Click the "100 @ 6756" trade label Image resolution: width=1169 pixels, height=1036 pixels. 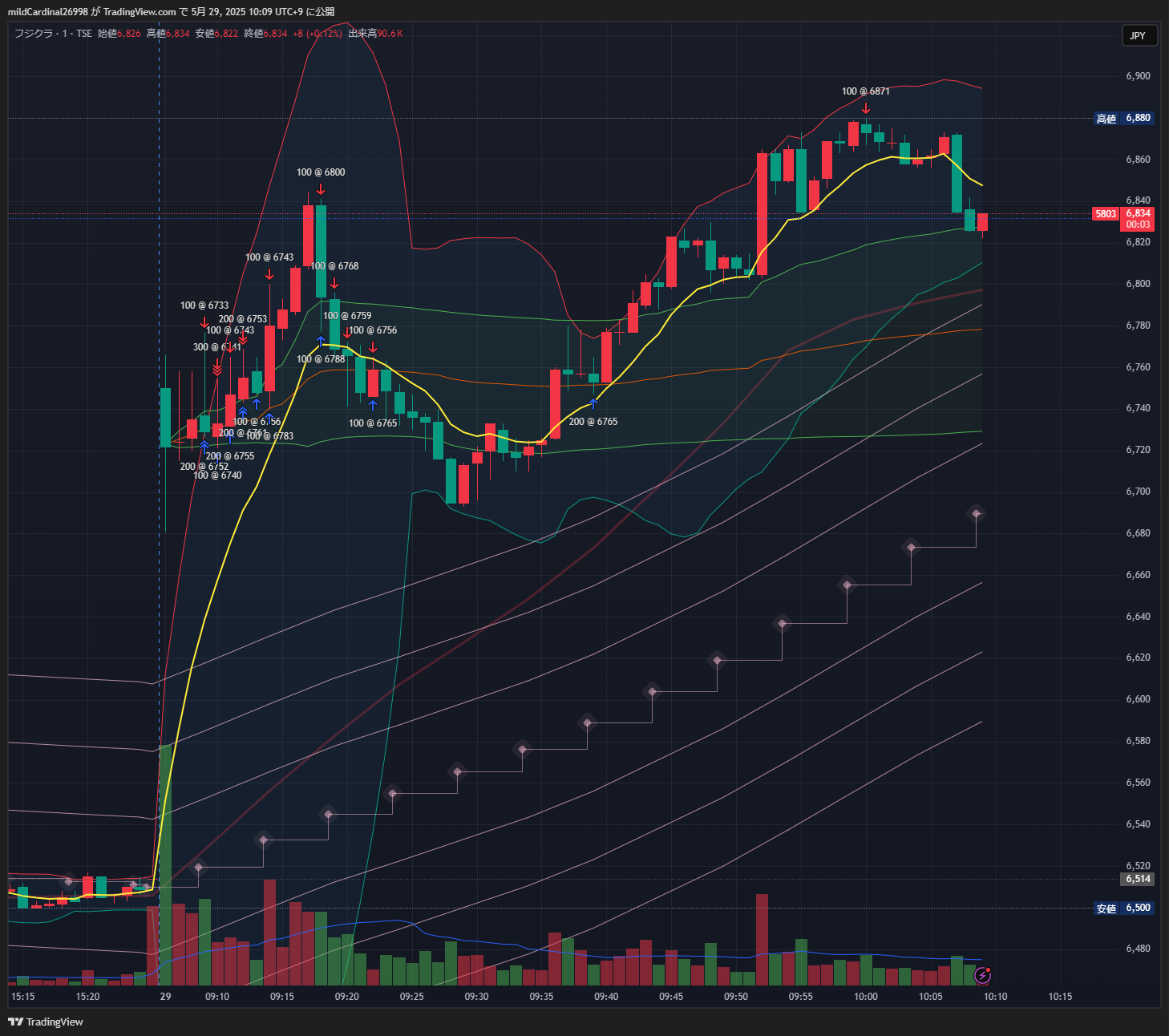[x=373, y=330]
